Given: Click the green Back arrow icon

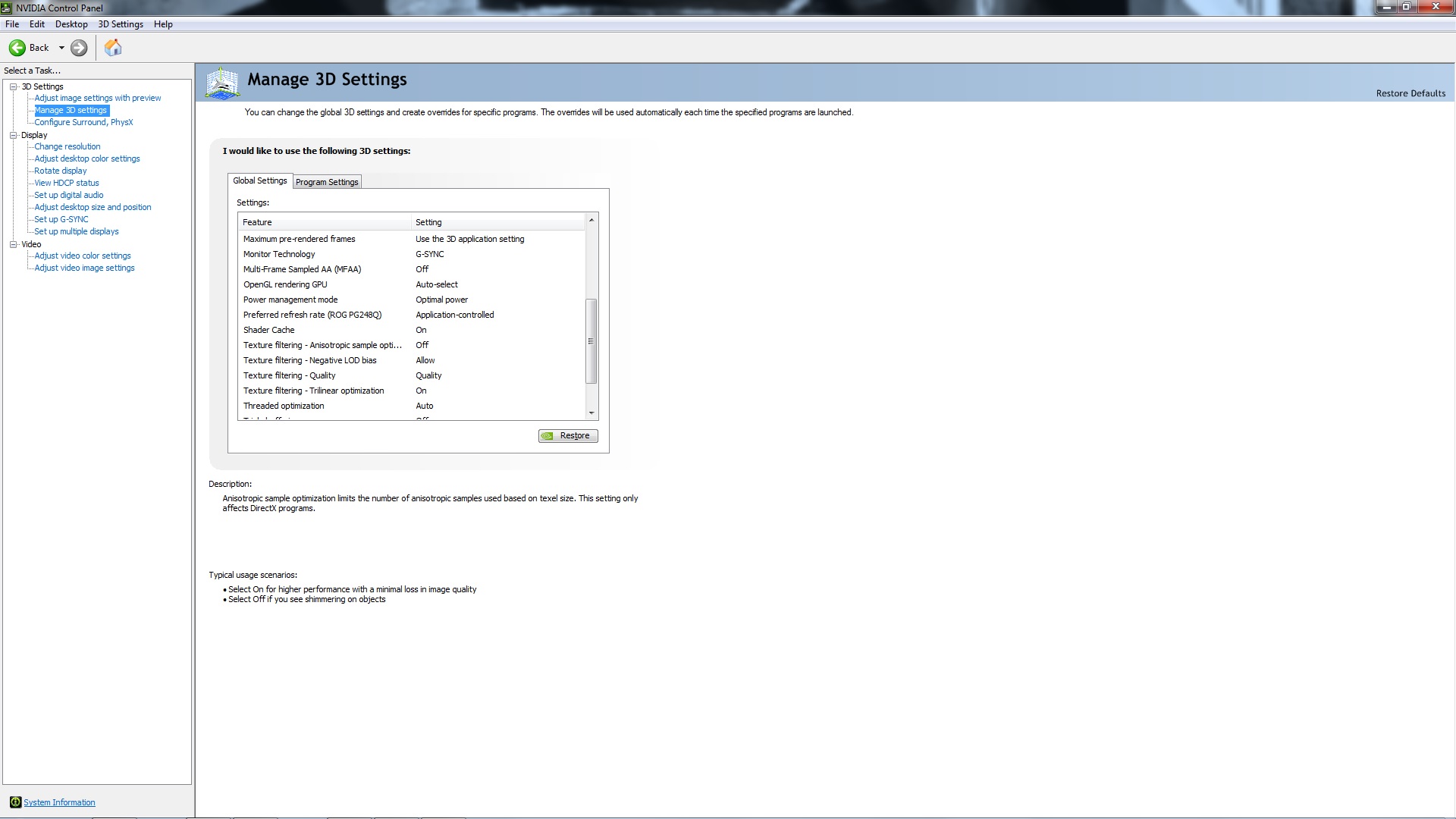Looking at the screenshot, I should (17, 48).
